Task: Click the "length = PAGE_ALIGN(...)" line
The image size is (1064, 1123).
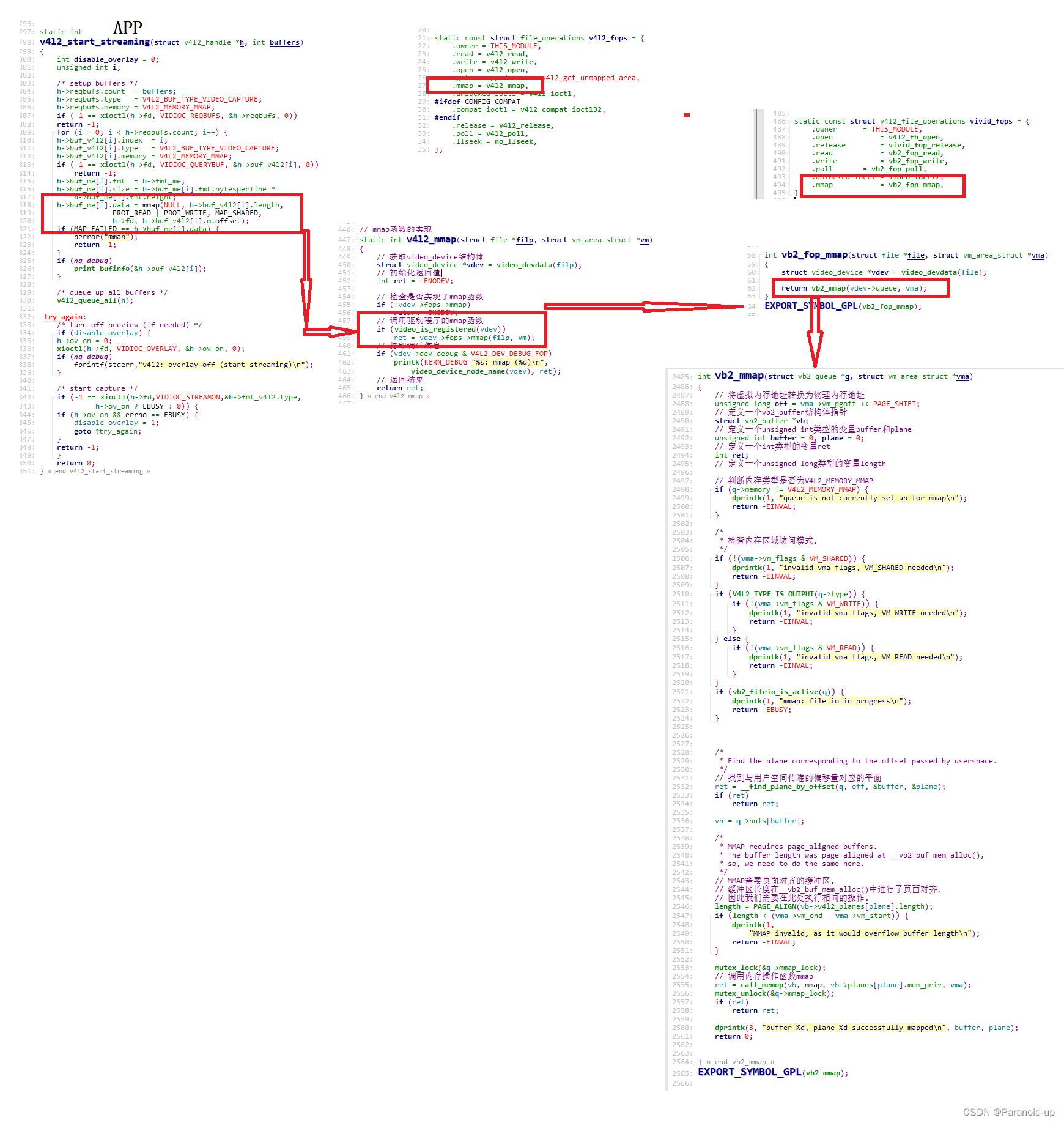Action: (824, 906)
